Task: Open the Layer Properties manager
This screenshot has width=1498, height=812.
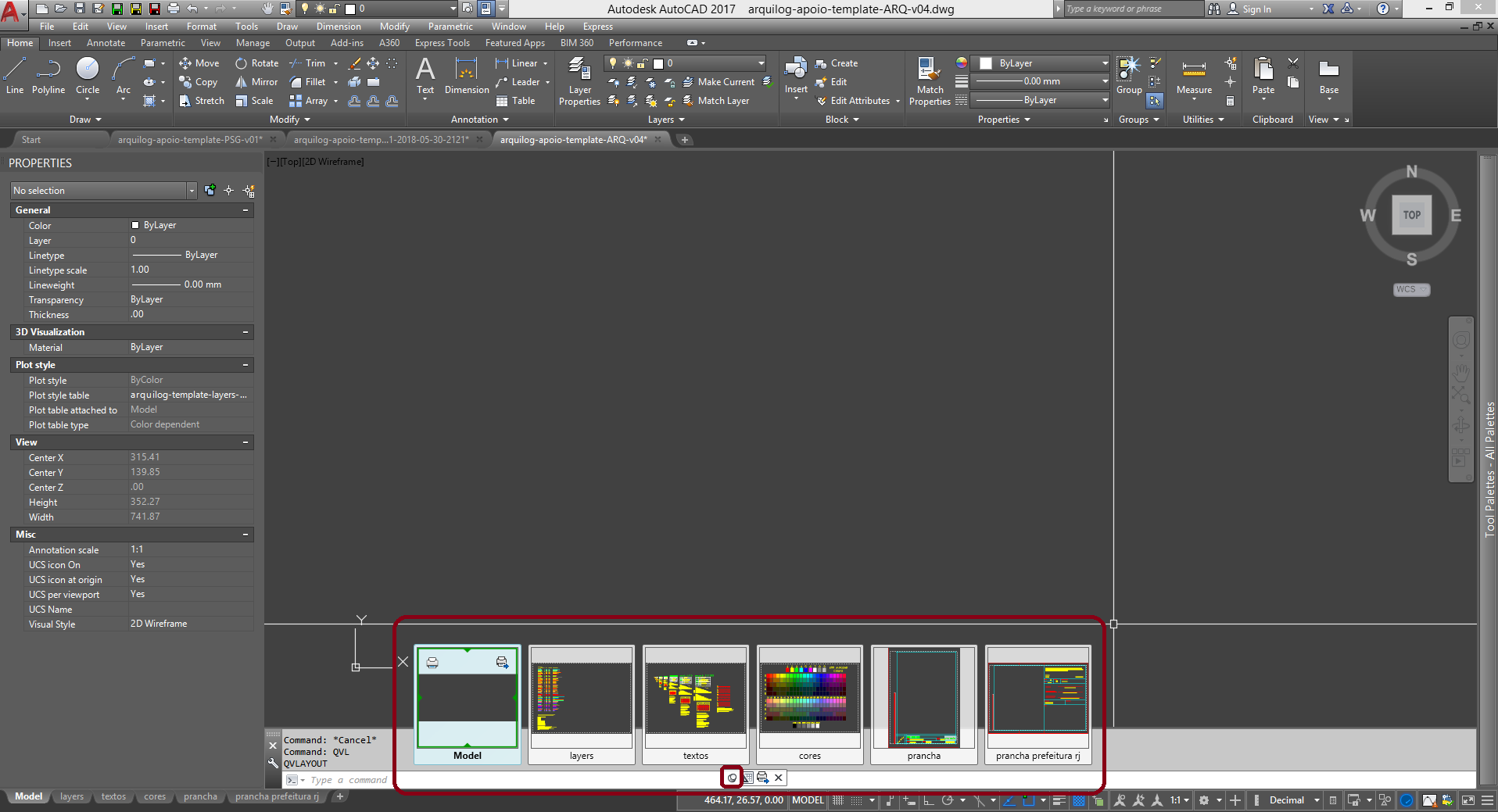Action: [579, 78]
